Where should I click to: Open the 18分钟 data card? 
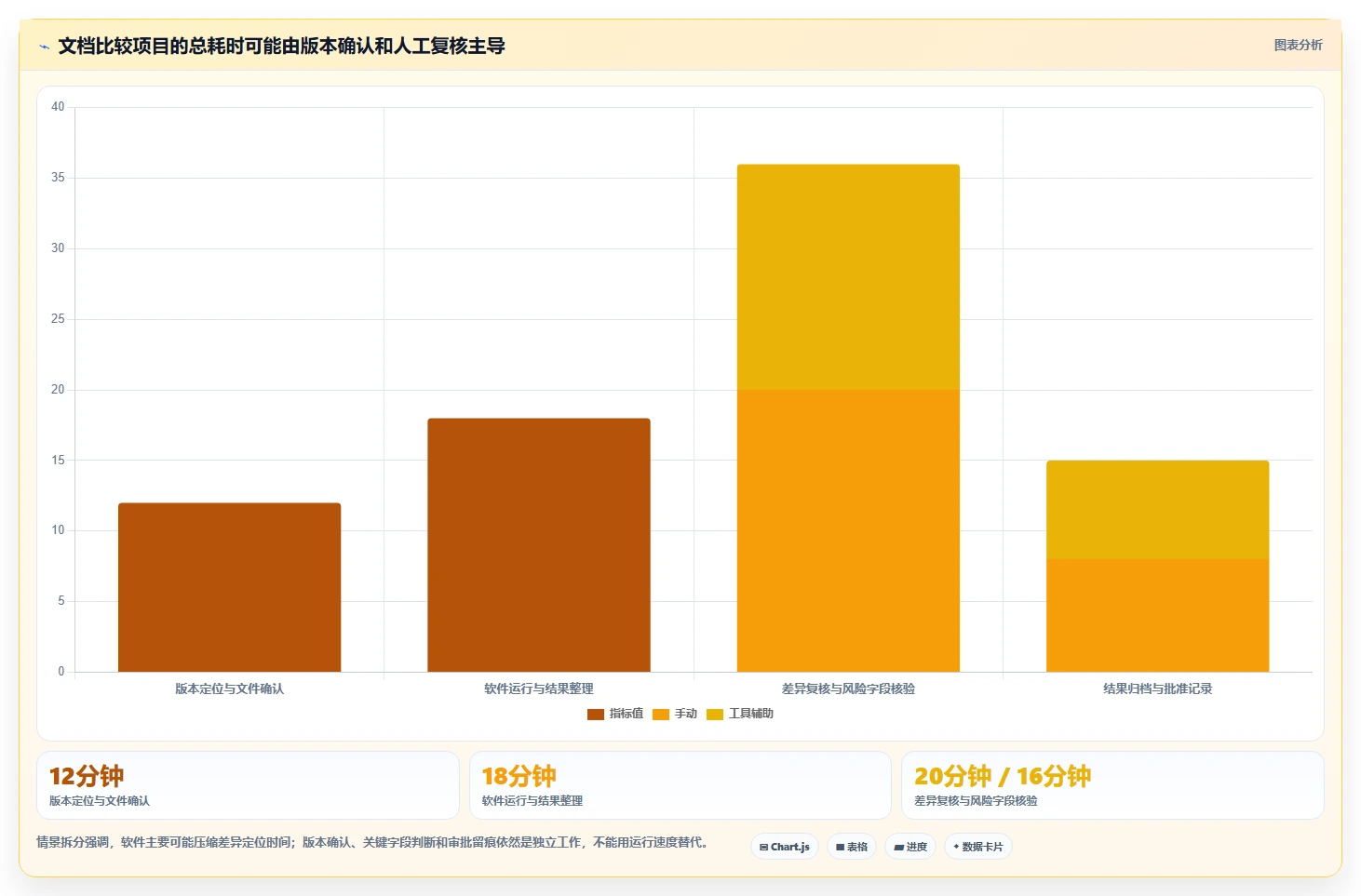tap(680, 785)
